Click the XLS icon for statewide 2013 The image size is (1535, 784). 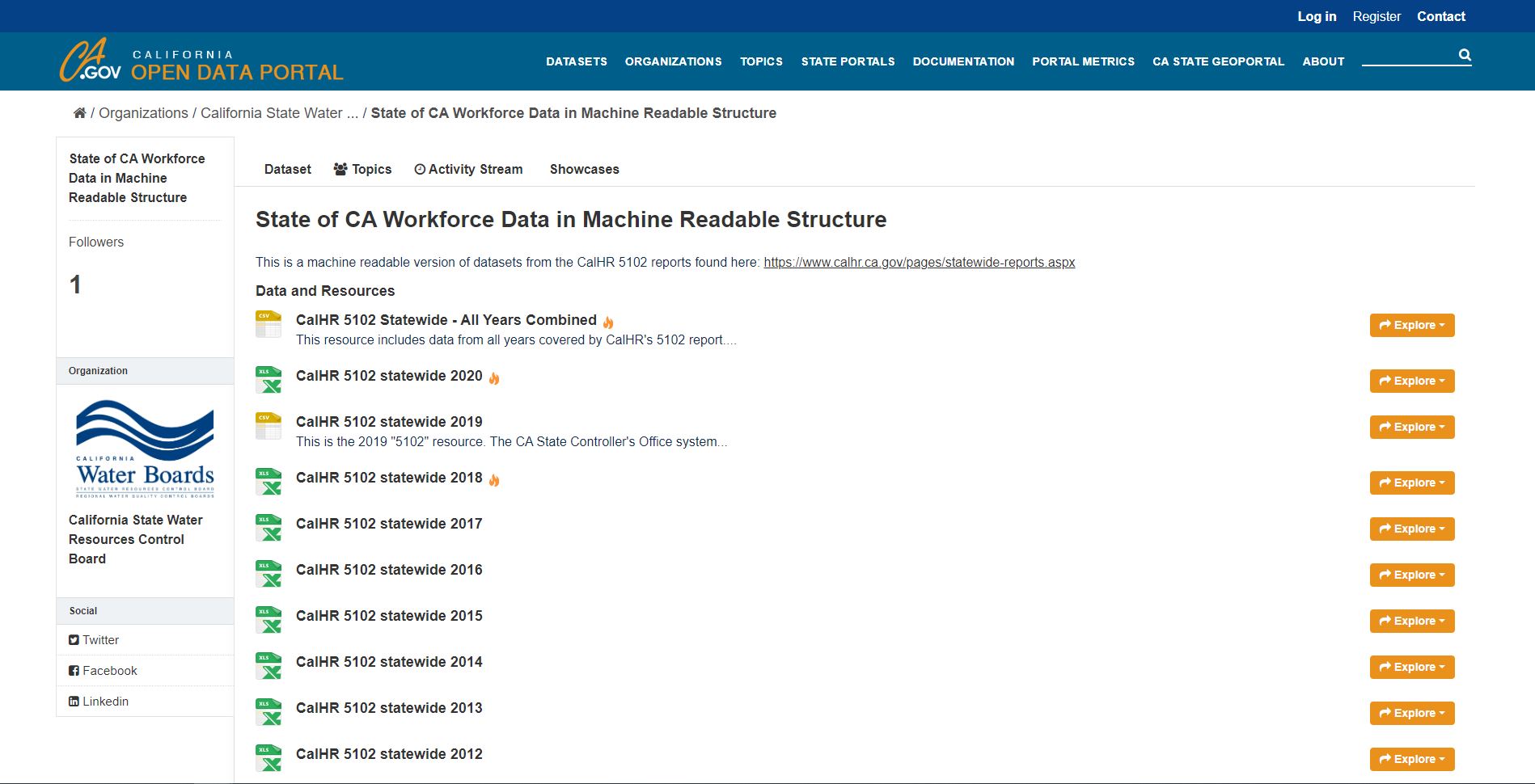[x=269, y=712]
